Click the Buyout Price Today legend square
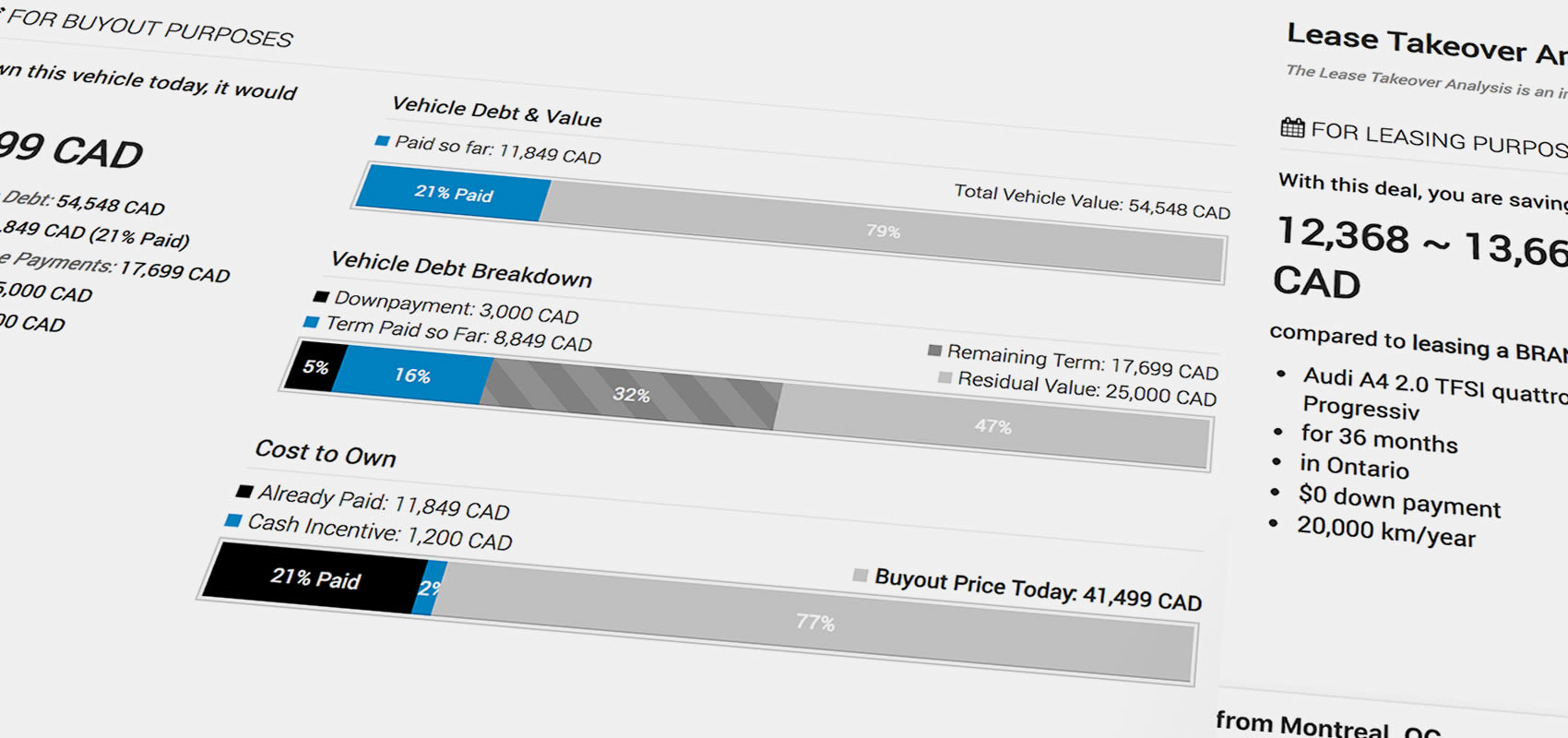1568x738 pixels. pyautogui.click(x=861, y=576)
